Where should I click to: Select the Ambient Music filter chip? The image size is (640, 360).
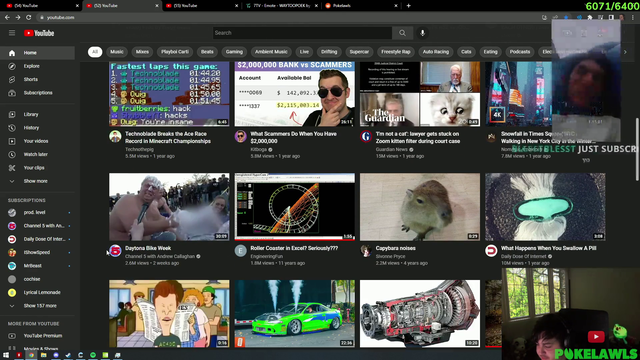click(x=271, y=52)
